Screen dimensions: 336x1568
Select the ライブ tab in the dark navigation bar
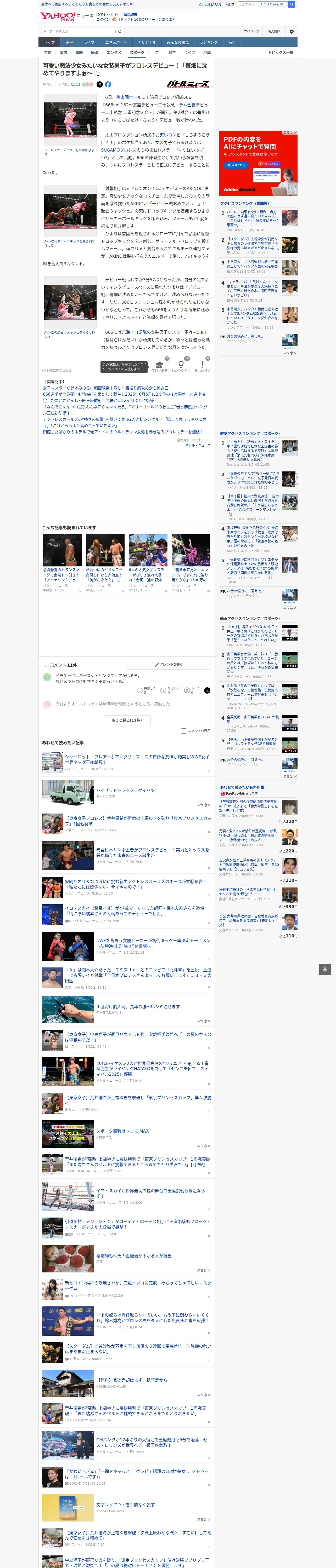89,43
